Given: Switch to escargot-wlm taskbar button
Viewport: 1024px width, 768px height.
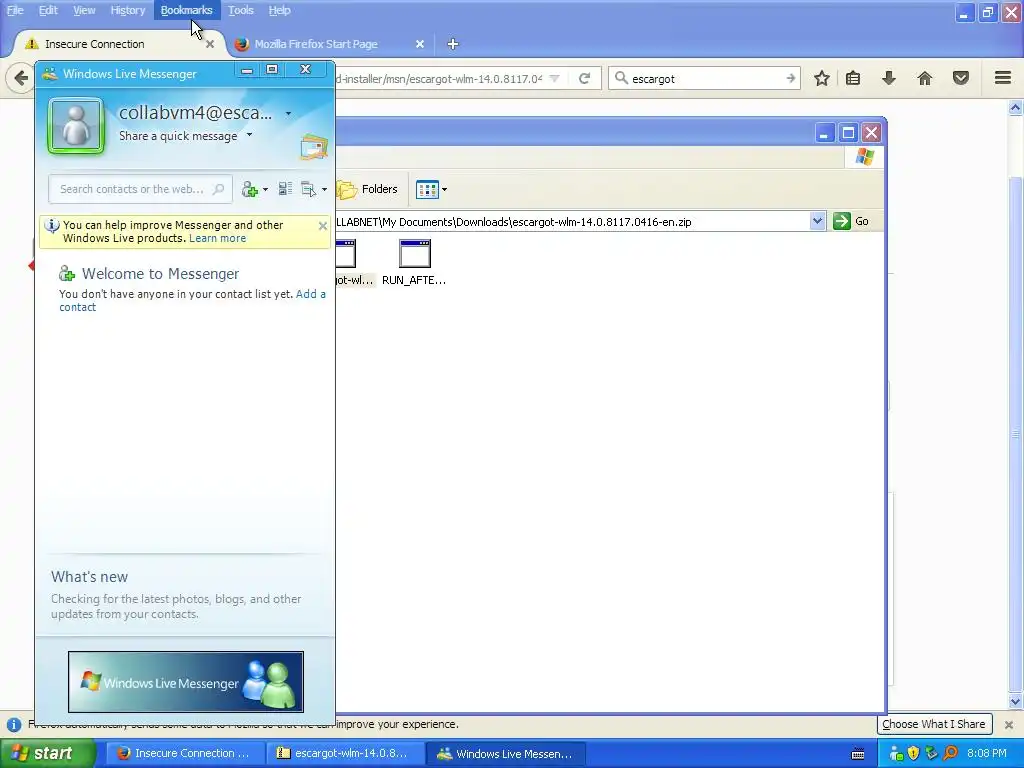Looking at the screenshot, I should pyautogui.click(x=345, y=754).
